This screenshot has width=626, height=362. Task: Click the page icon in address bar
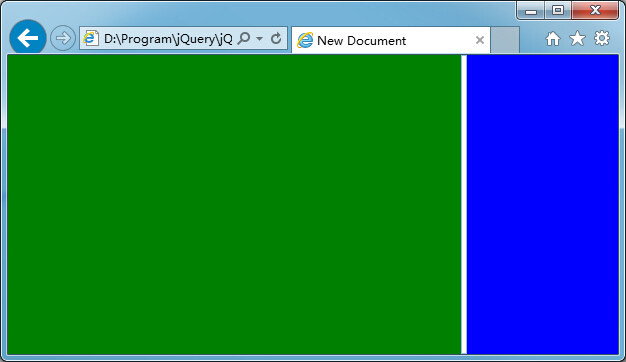[x=91, y=38]
